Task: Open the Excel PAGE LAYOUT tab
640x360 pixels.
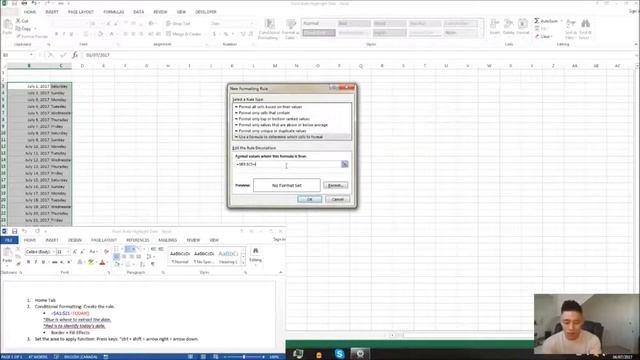Action: click(80, 12)
